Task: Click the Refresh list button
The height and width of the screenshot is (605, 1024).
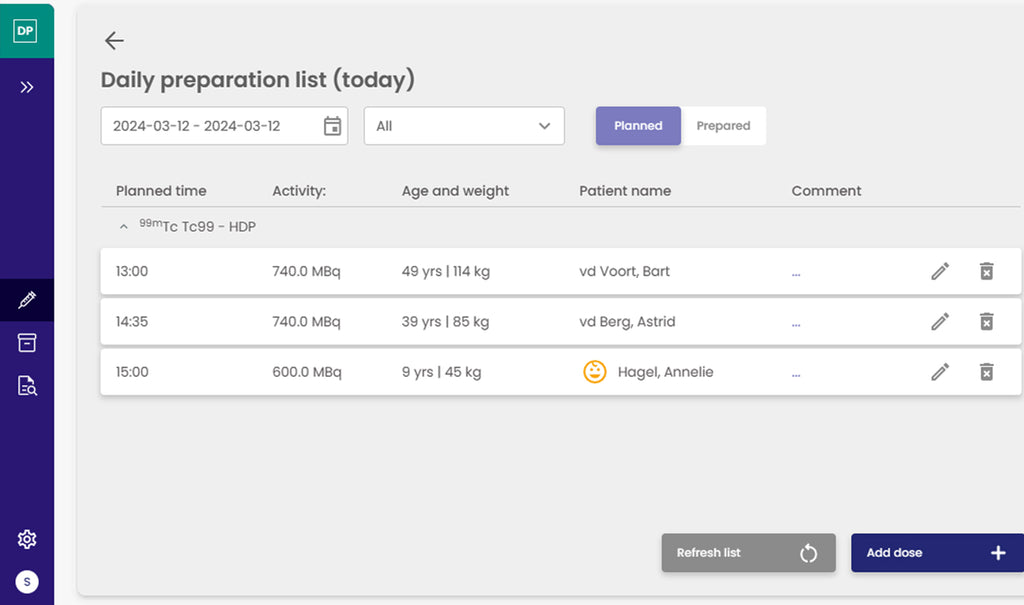Action: [748, 553]
